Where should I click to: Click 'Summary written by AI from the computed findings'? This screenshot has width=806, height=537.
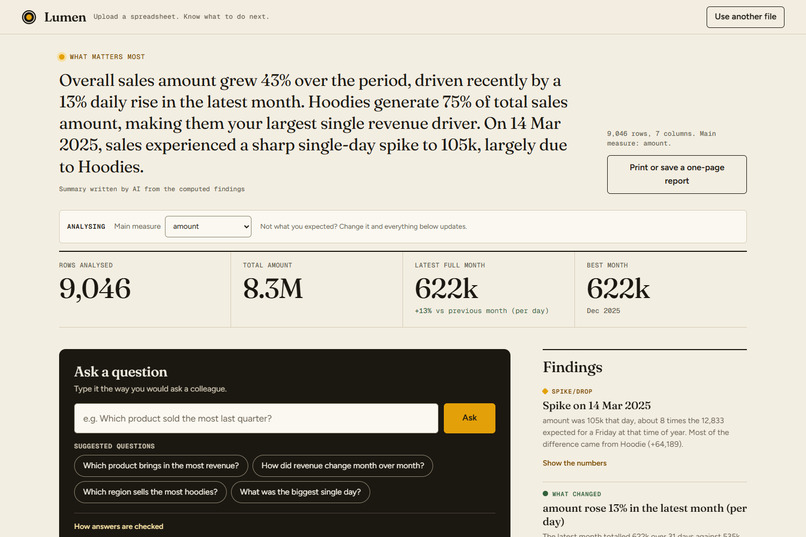tap(152, 189)
